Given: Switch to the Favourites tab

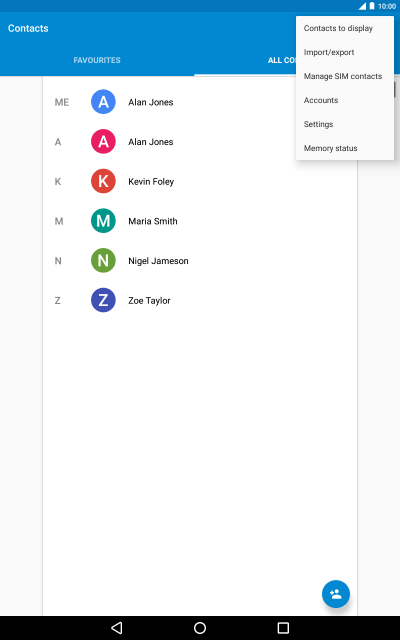Looking at the screenshot, I should pyautogui.click(x=97, y=60).
